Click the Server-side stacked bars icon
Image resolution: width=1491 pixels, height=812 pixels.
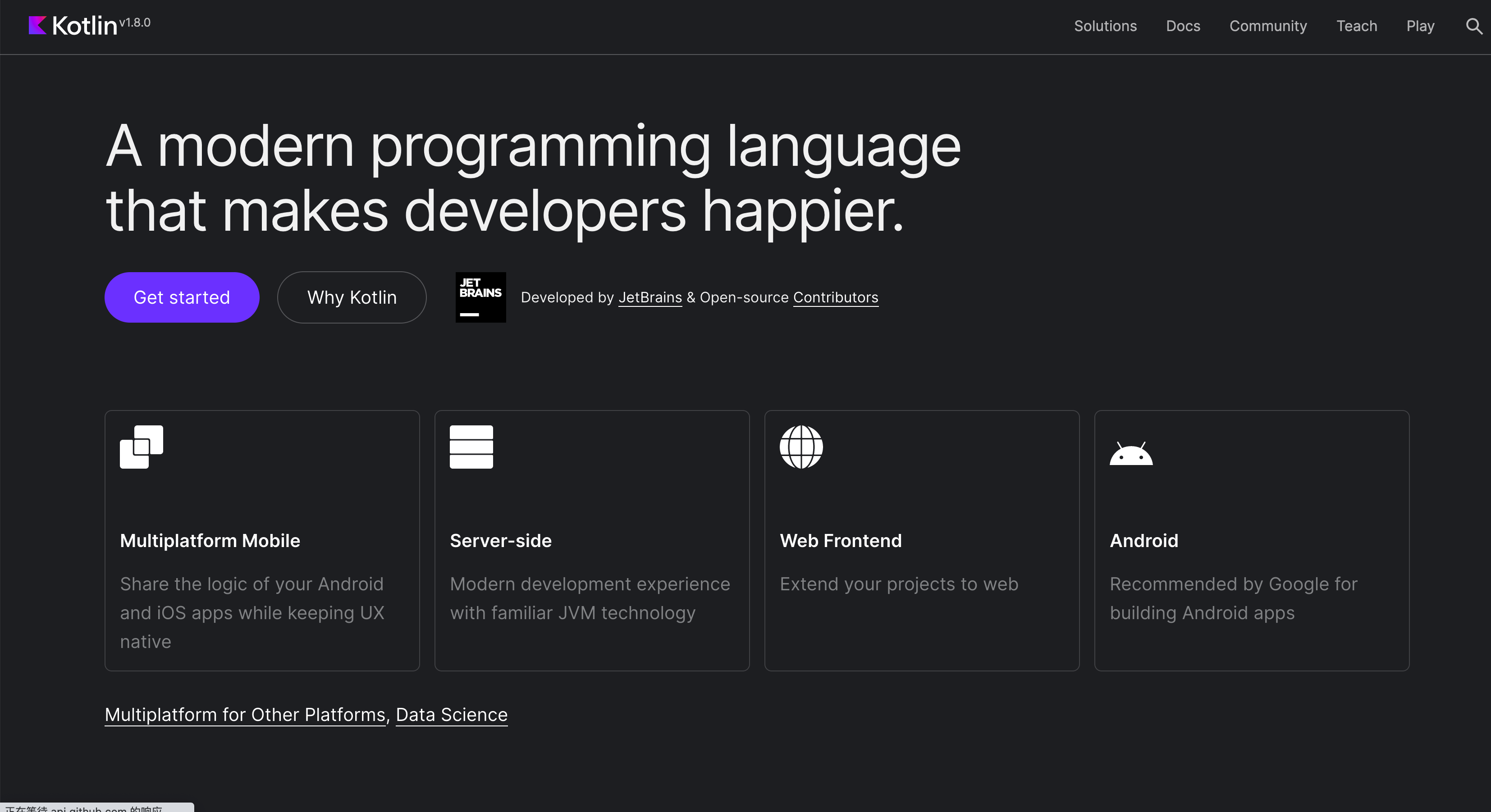click(471, 447)
